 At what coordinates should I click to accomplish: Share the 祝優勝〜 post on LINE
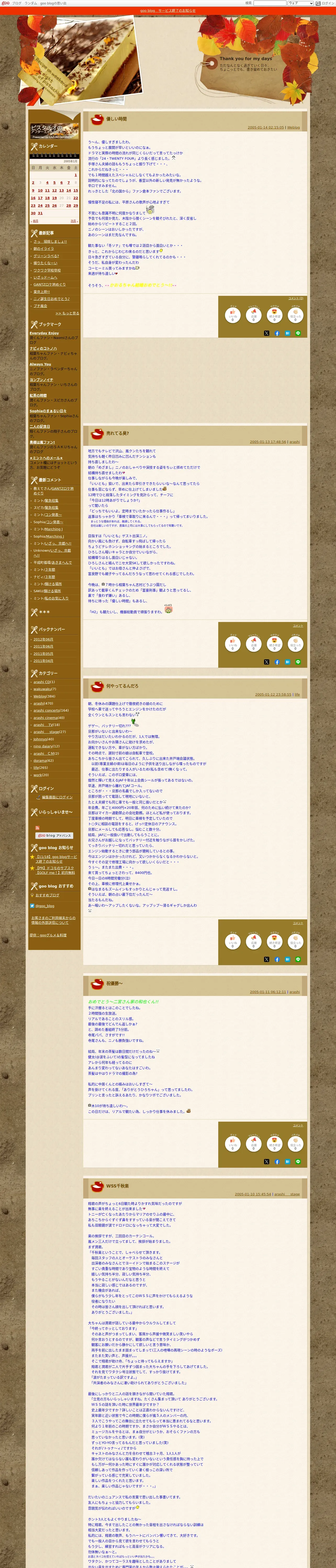298,1161
